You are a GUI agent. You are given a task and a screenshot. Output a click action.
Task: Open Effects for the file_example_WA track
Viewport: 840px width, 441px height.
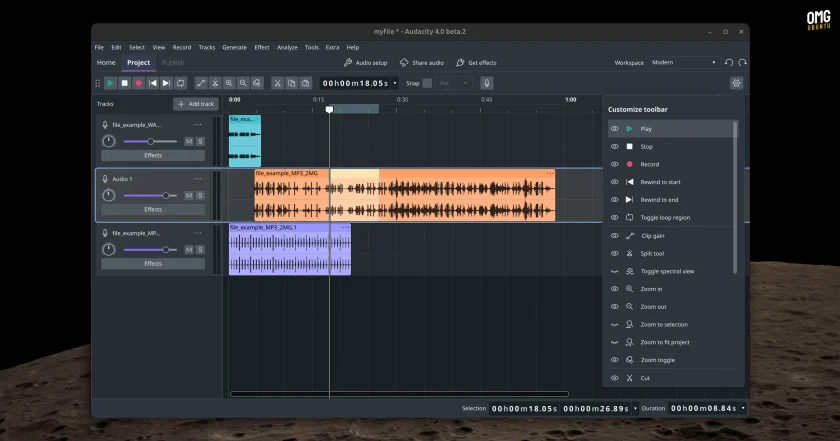(153, 155)
